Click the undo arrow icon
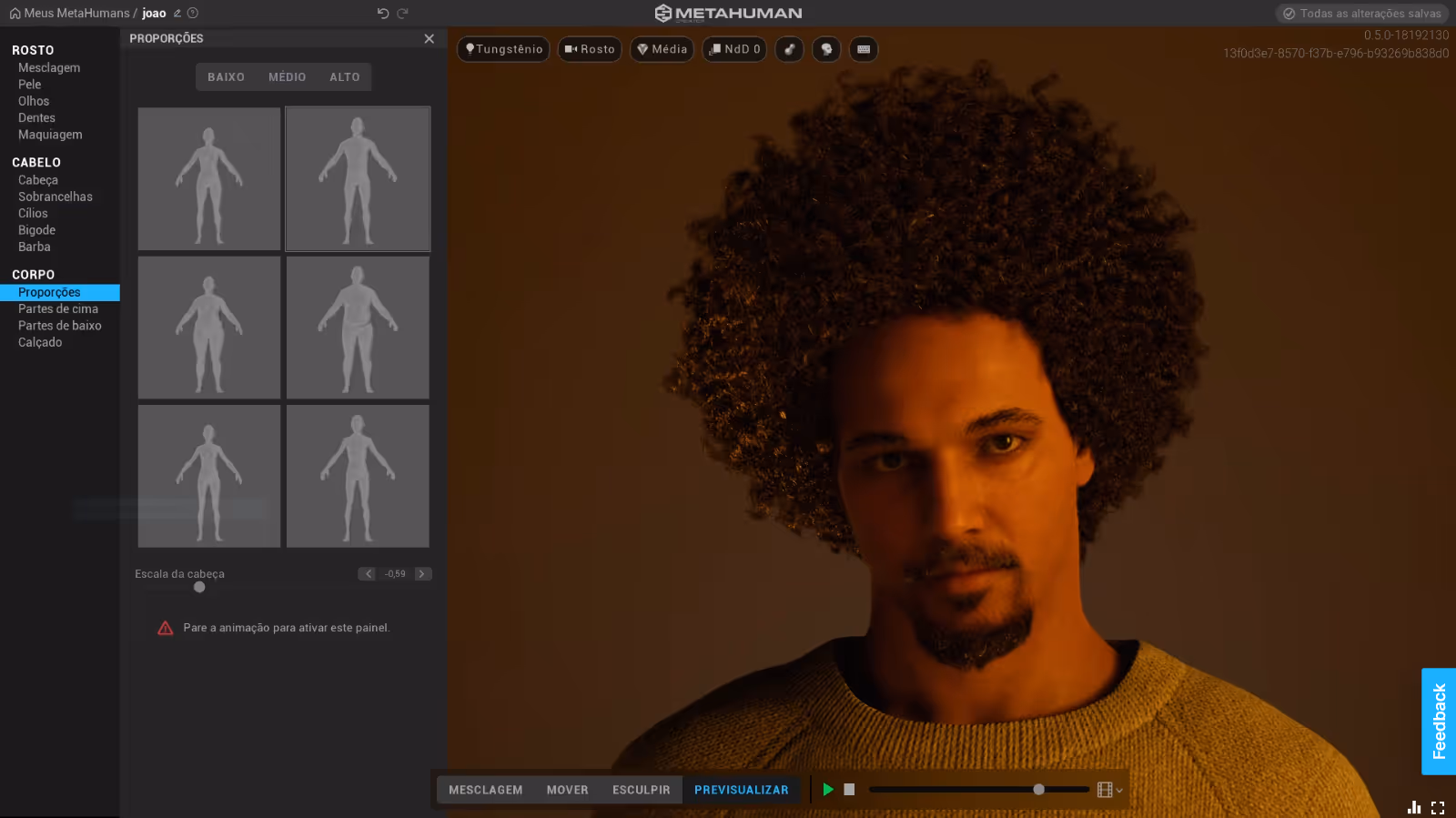 coord(382,13)
